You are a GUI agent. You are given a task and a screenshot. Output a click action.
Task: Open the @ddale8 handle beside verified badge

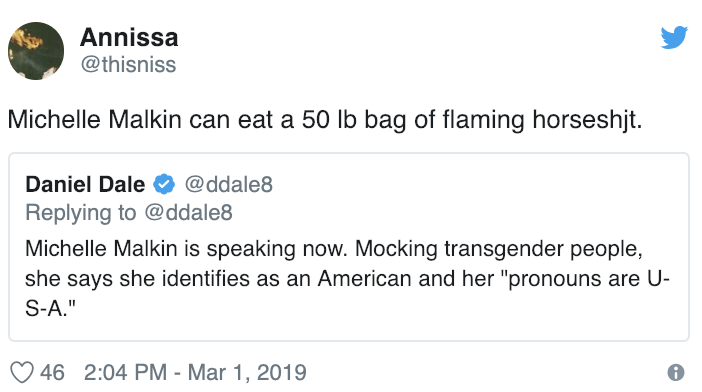point(229,184)
